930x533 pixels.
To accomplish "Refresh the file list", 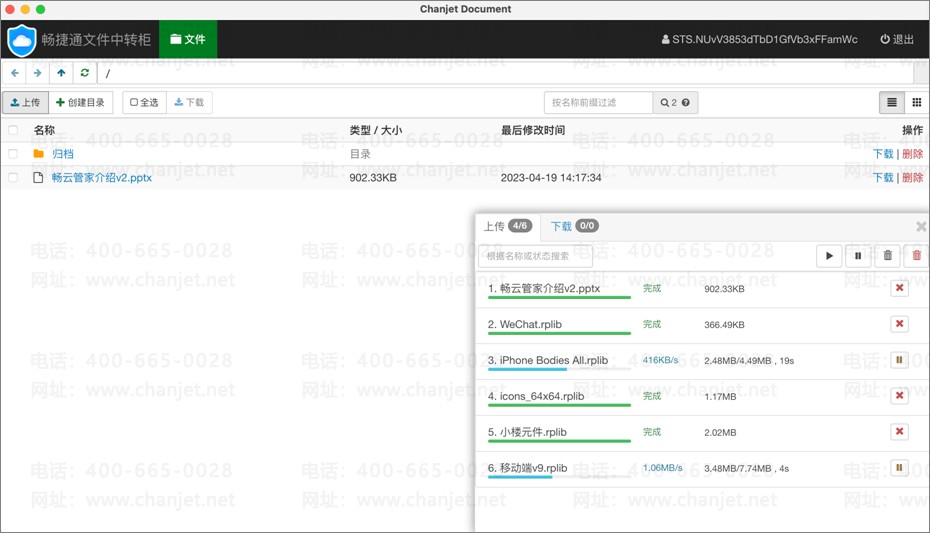I will tap(85, 73).
